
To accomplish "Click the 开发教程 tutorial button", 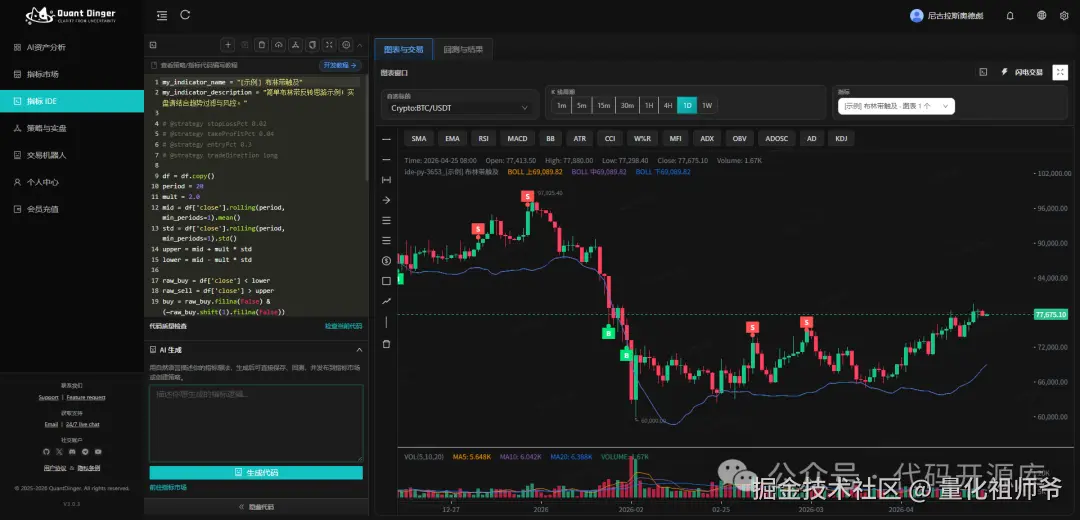I will coord(340,65).
